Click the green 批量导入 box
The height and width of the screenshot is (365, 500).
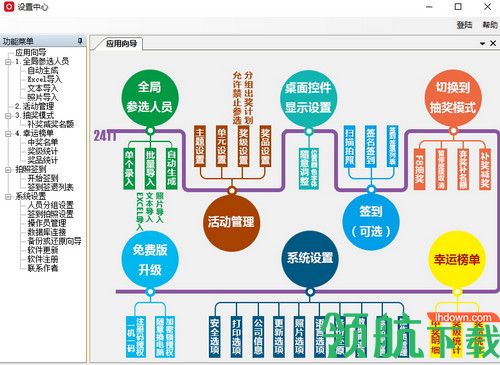tap(150, 169)
